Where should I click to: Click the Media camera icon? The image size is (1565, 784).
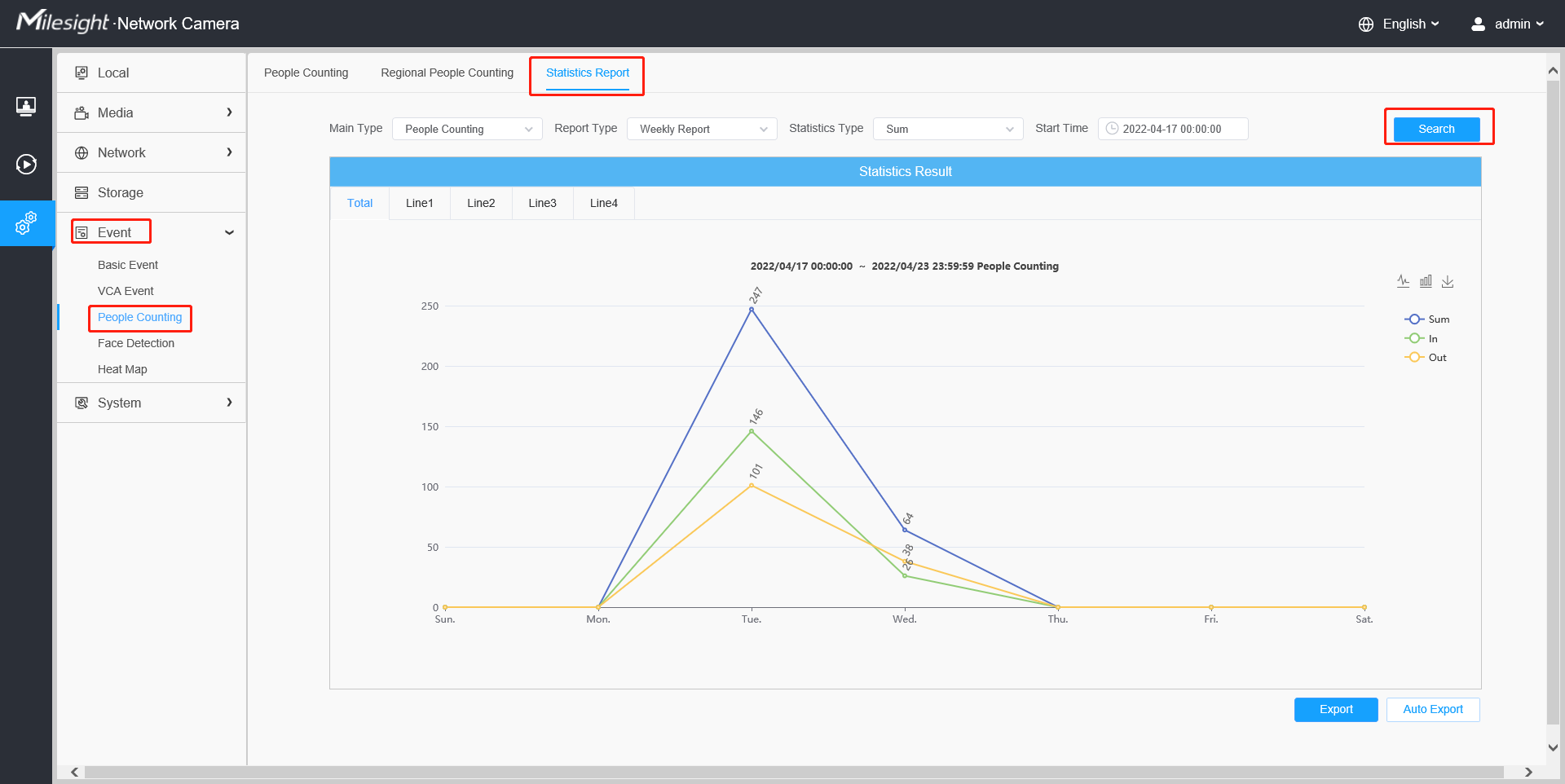82,112
